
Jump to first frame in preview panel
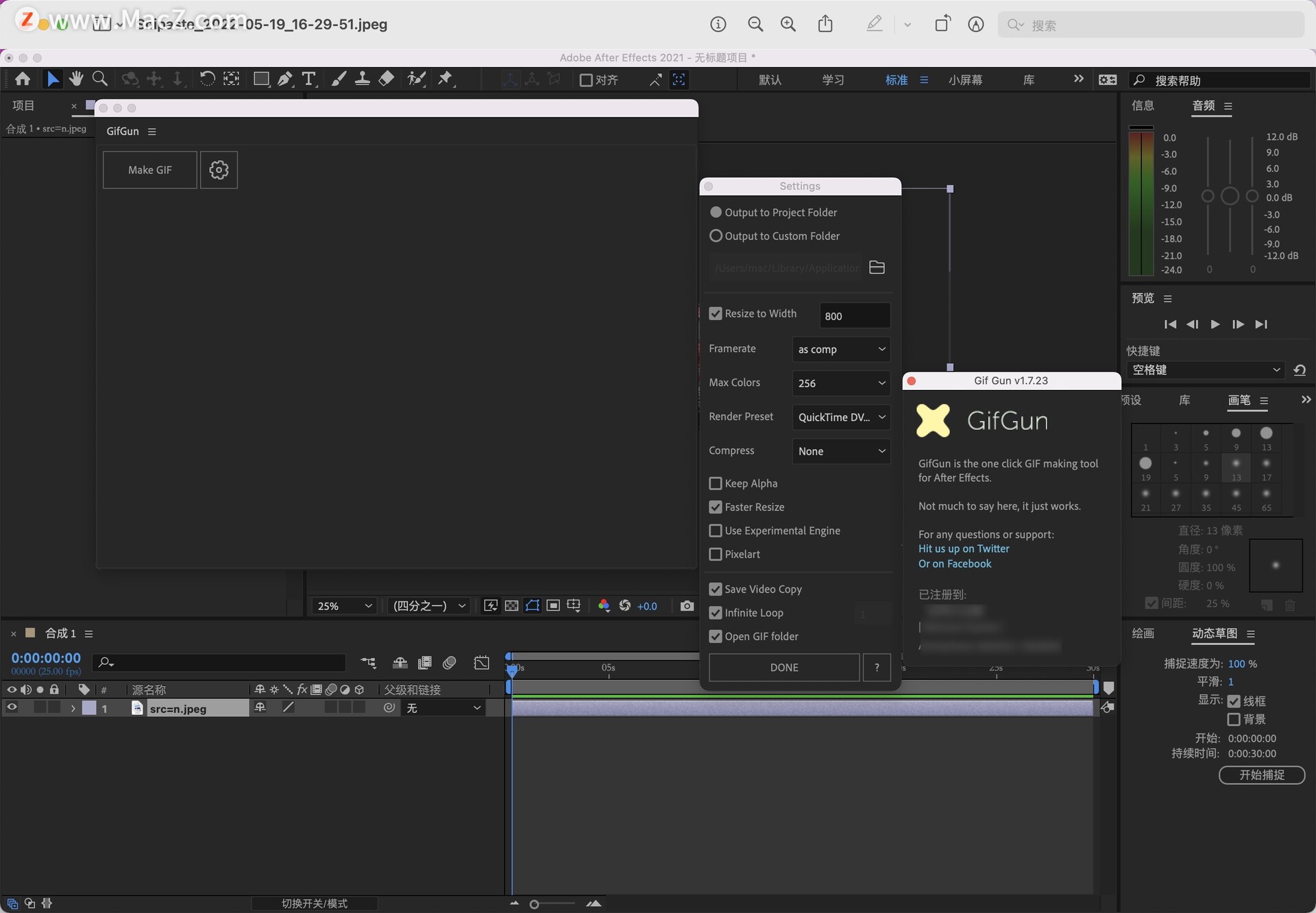click(1170, 324)
